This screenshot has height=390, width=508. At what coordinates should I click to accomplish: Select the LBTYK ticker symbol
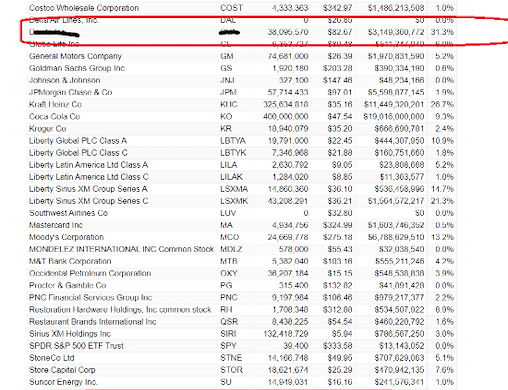(x=233, y=153)
